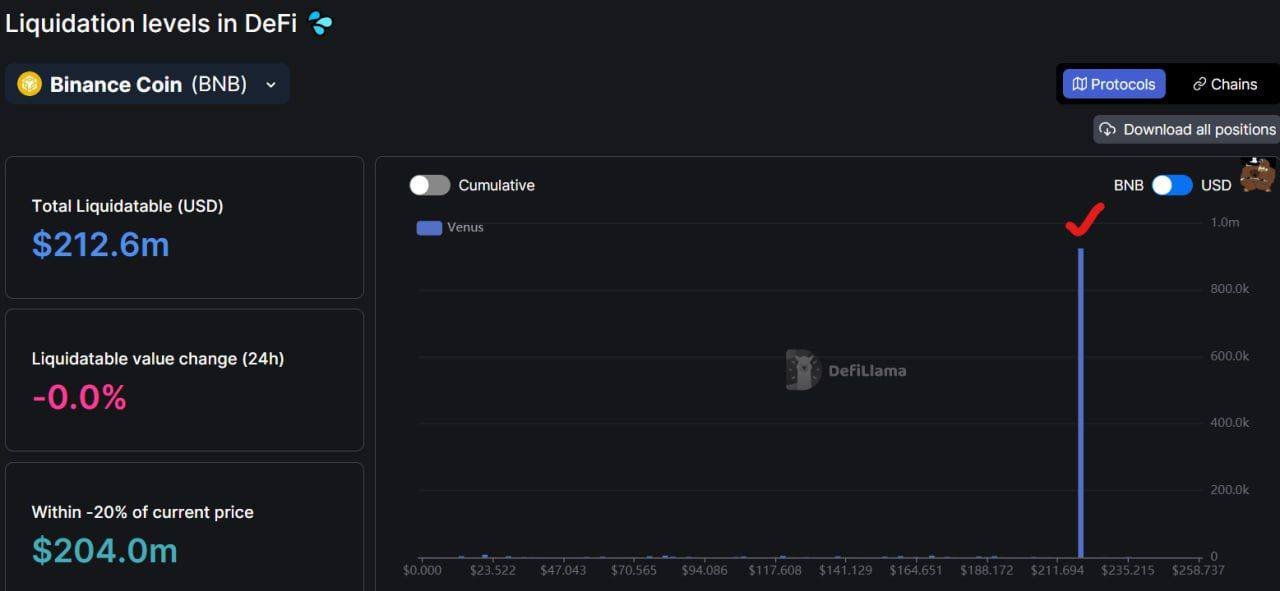Click the cloud download icon
Viewport: 1280px width, 591px height.
coord(1107,129)
